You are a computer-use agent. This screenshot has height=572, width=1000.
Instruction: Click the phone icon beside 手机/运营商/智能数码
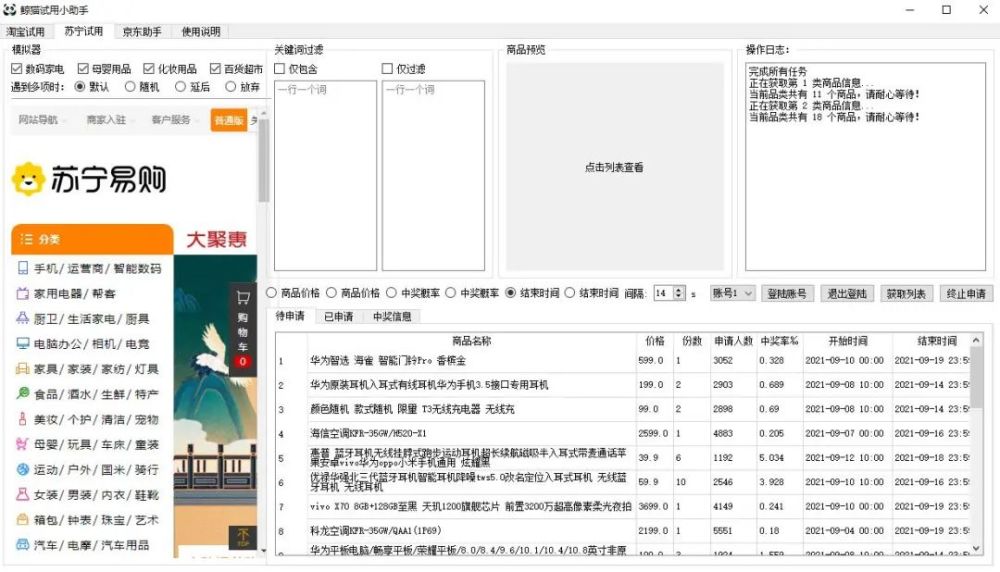pos(23,268)
